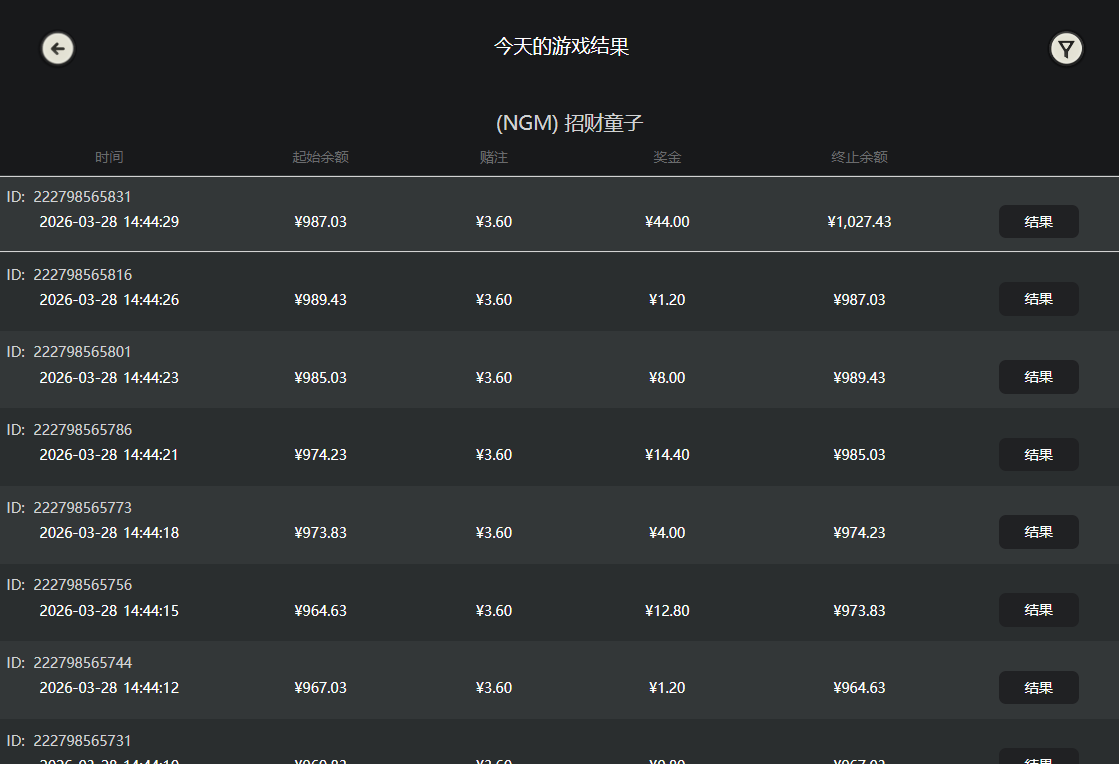The width and height of the screenshot is (1119, 764).
Task: Click the back arrow icon
Action: (57, 48)
